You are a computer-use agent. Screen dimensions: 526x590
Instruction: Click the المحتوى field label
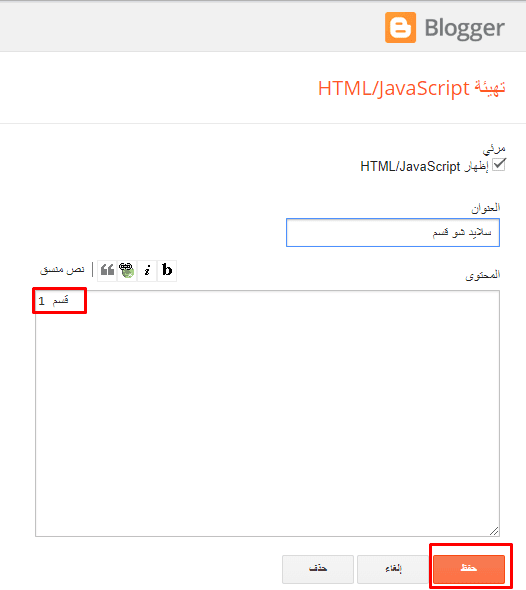[x=483, y=275]
